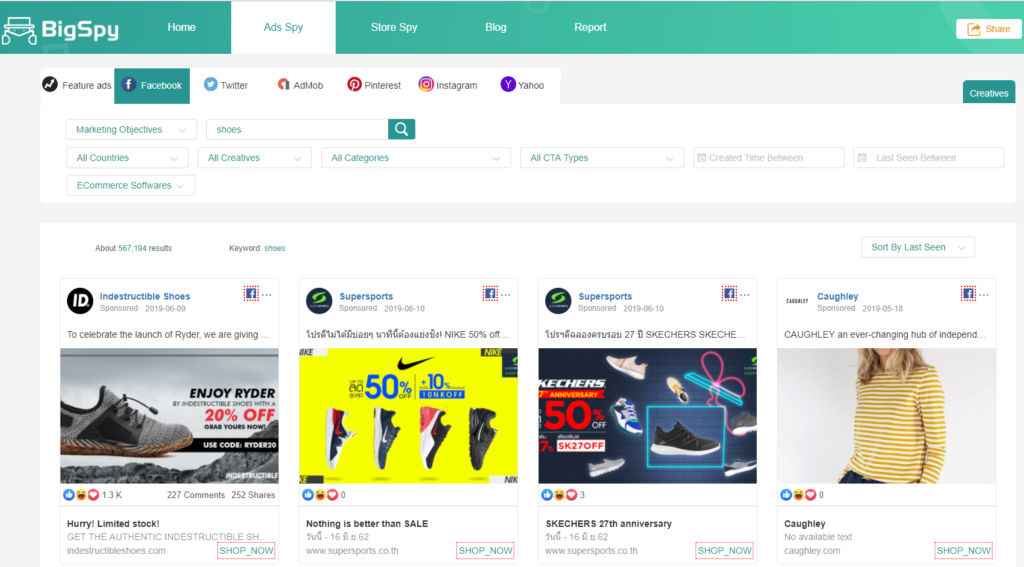The image size is (1024, 567).
Task: Click 'indestructibleshoes.com' domain text
Action: point(116,551)
